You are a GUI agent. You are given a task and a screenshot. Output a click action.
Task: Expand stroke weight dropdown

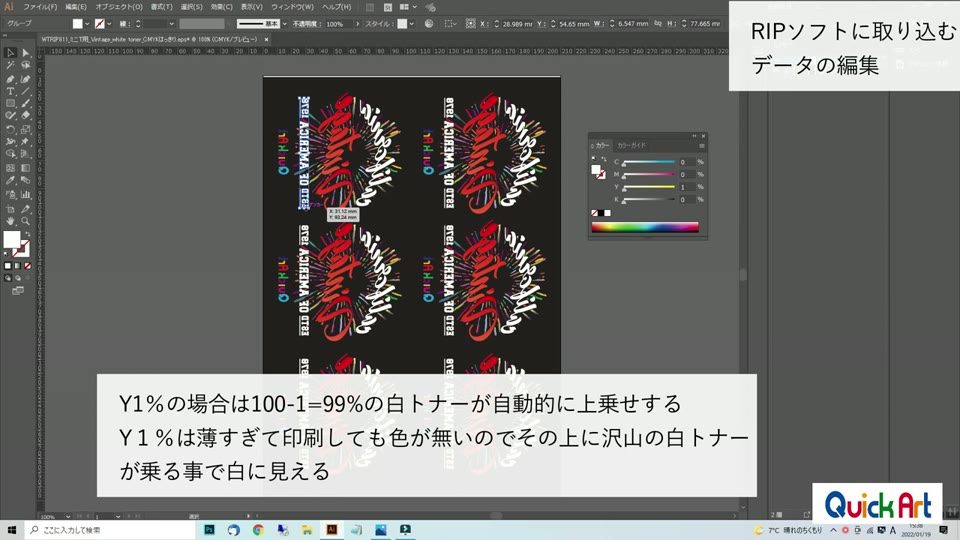(x=171, y=24)
